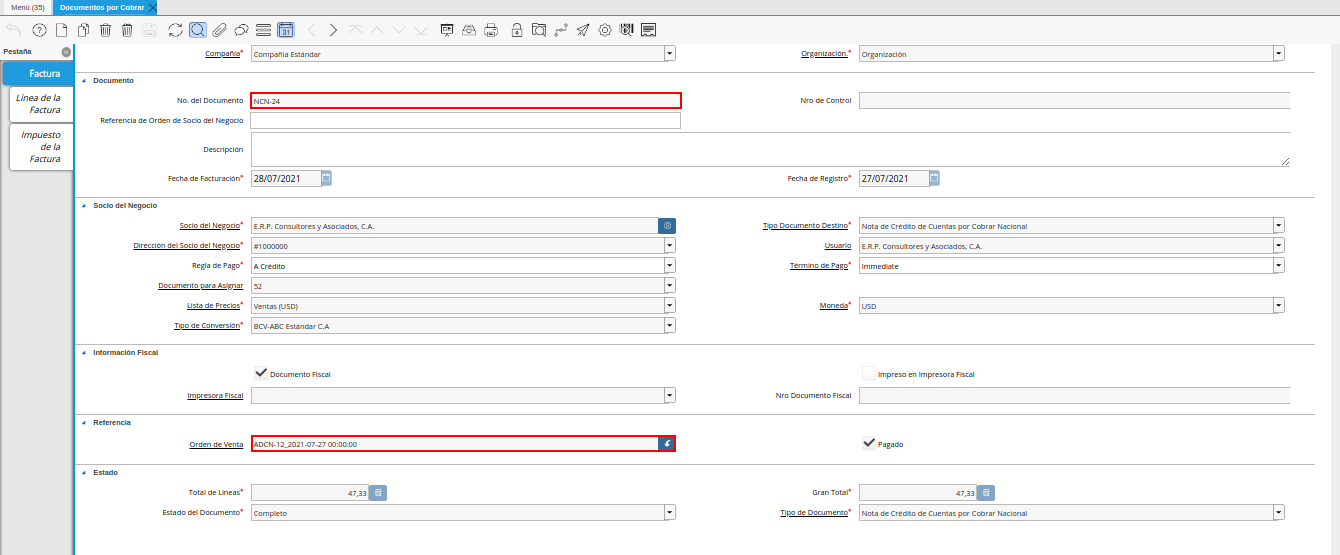
Task: Open the Fecha de Facturación calendar picker
Action: tap(326, 178)
